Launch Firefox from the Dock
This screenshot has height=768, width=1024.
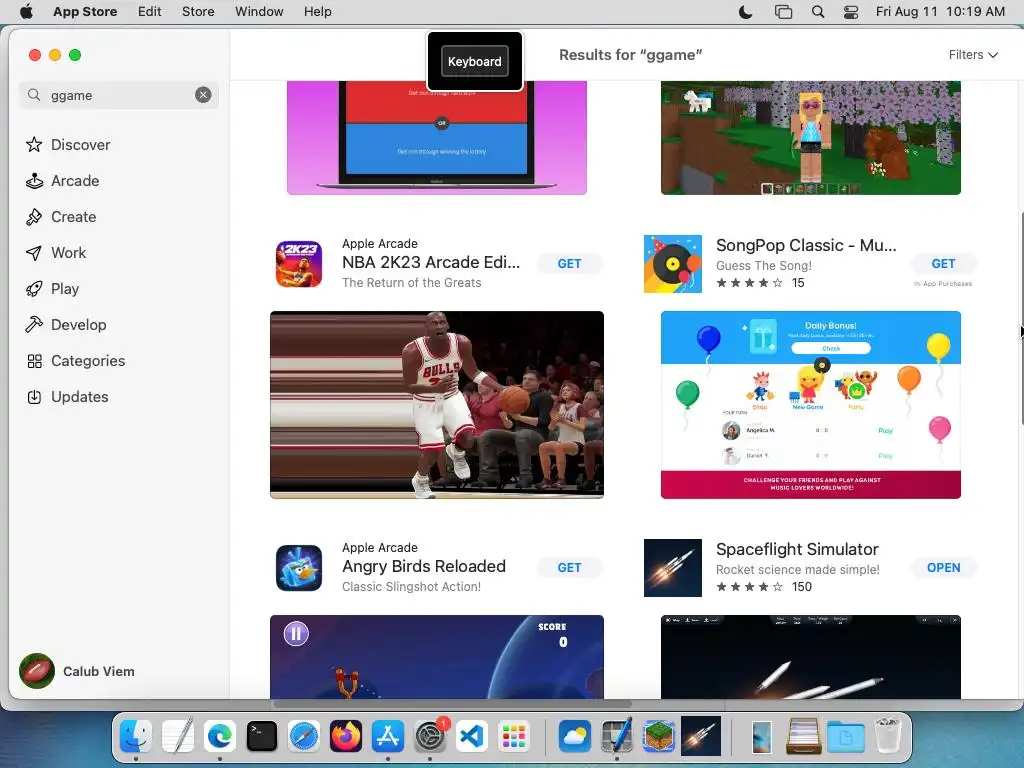pyautogui.click(x=346, y=737)
